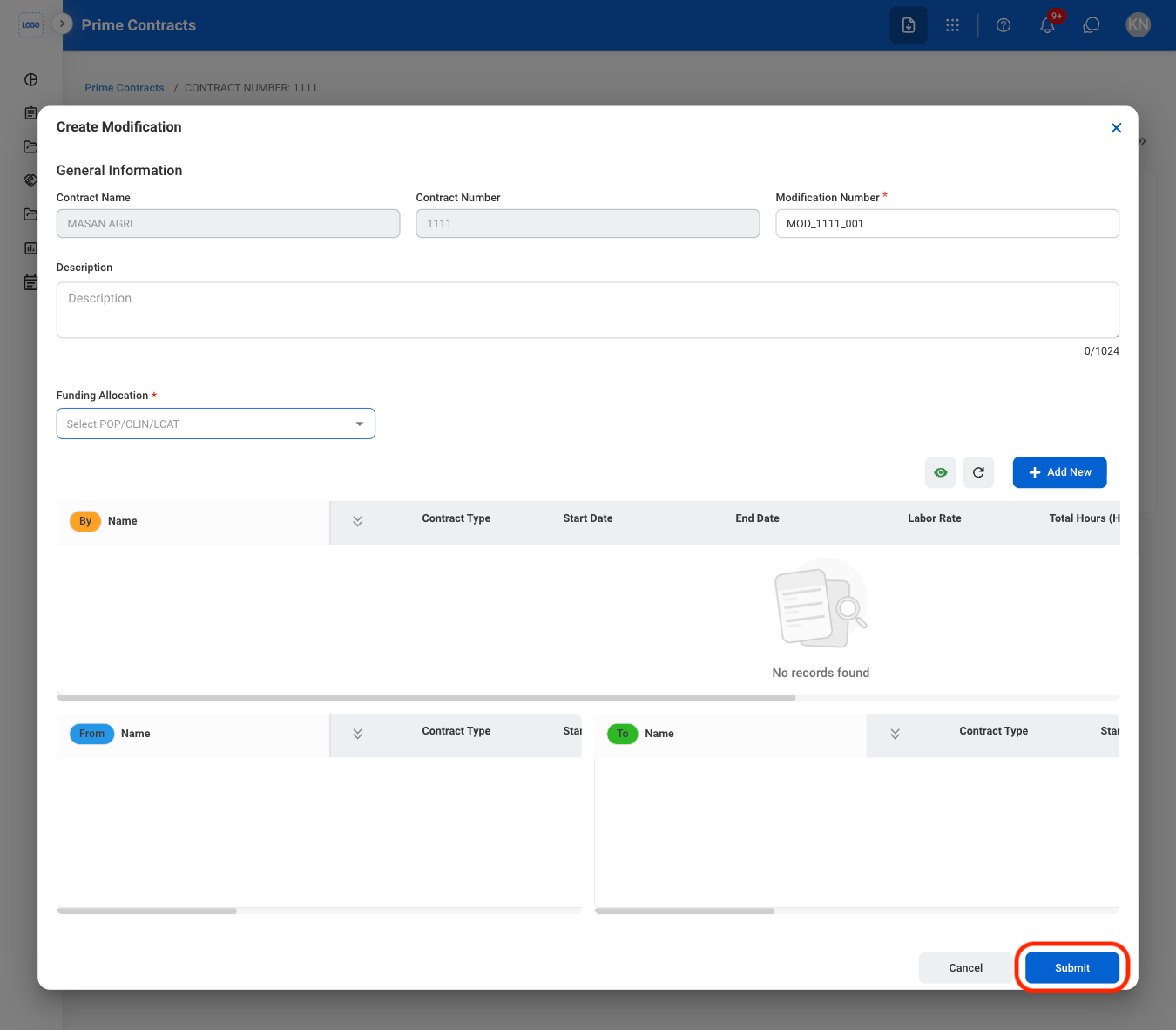
Task: Expand the double chevron in By table
Action: coord(357,521)
